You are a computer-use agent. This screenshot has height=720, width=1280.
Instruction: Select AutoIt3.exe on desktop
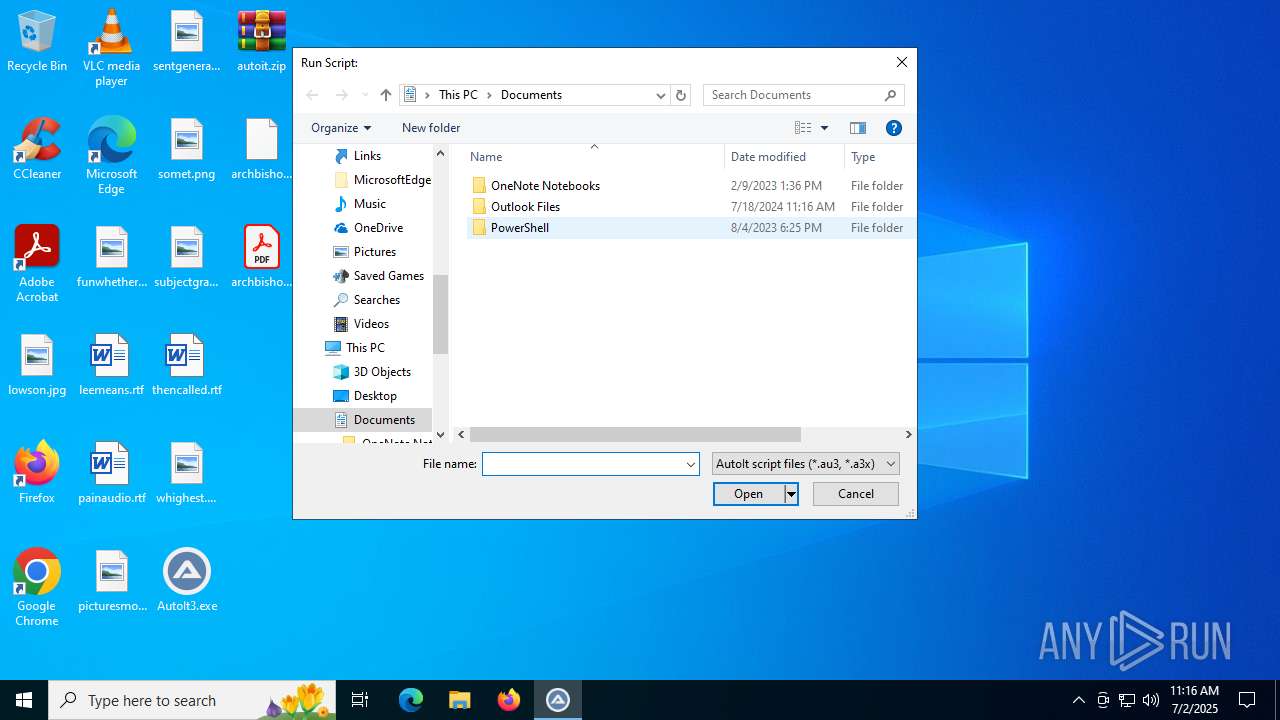186,581
